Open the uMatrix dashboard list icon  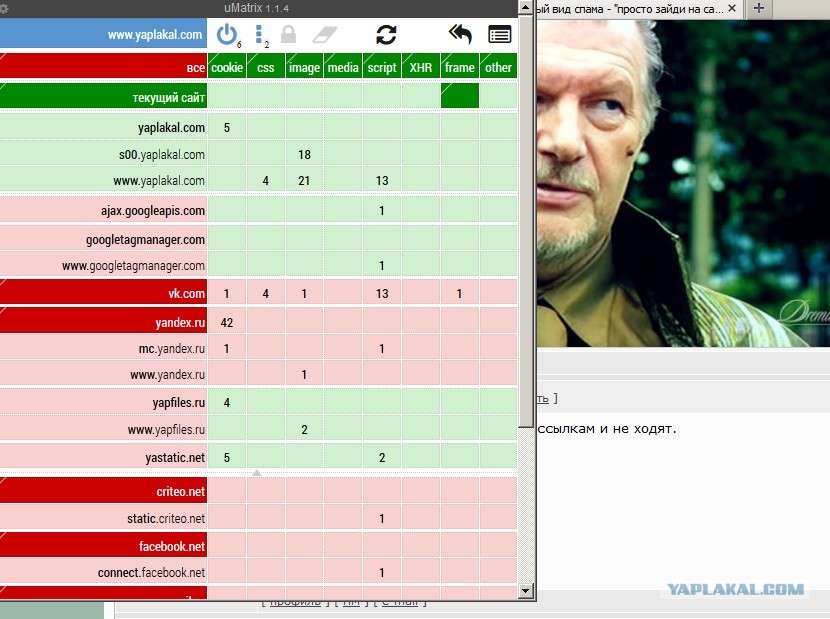pos(499,35)
